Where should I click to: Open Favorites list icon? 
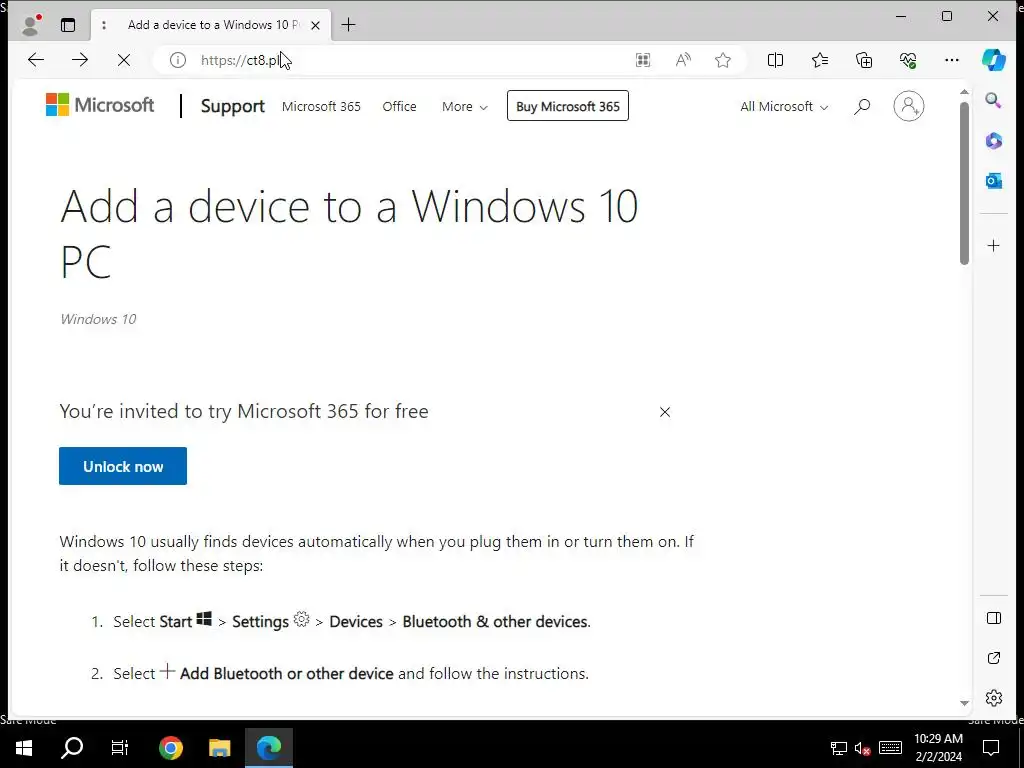point(820,60)
